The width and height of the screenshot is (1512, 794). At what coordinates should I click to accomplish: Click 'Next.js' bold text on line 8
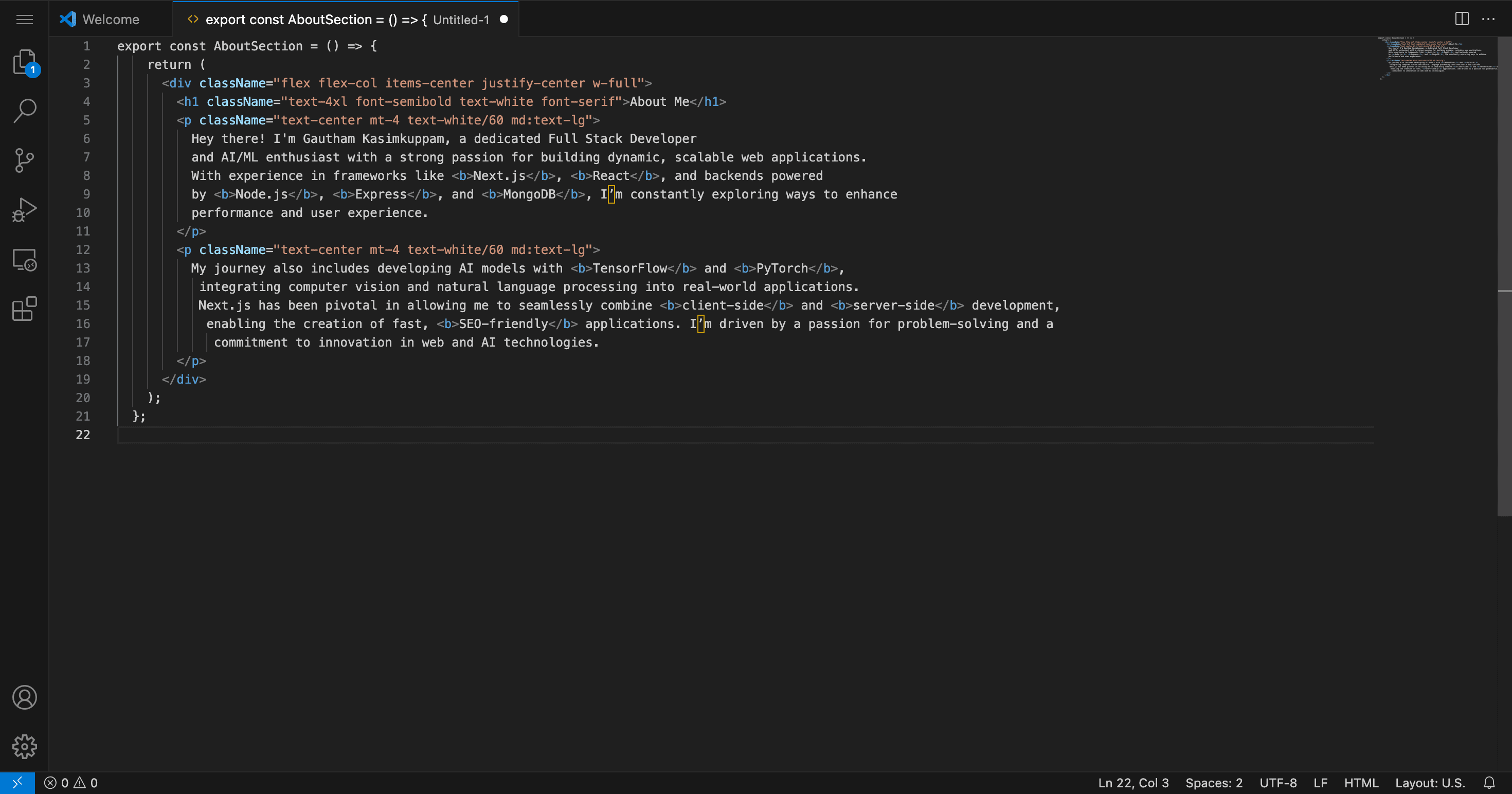(499, 175)
